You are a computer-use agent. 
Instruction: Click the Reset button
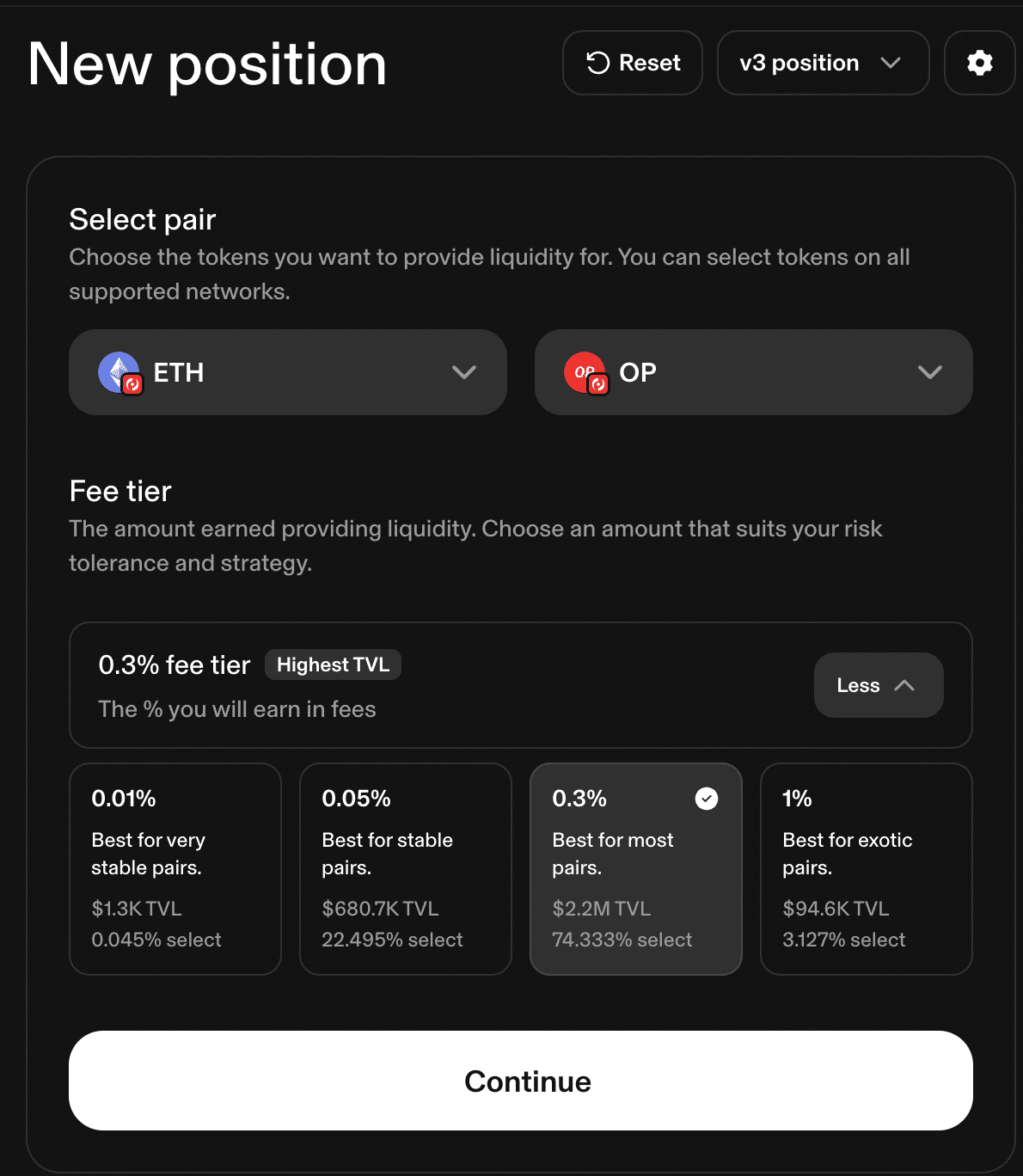633,63
